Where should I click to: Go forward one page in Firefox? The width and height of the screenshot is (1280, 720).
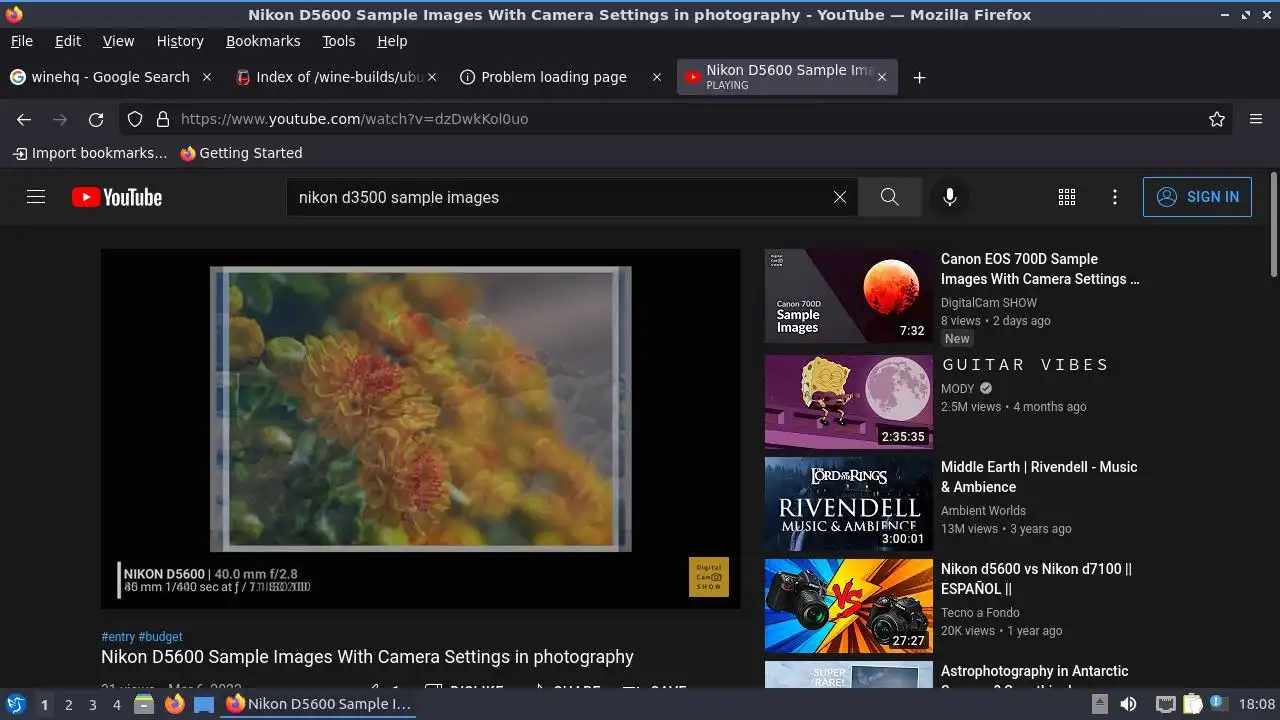click(60, 119)
